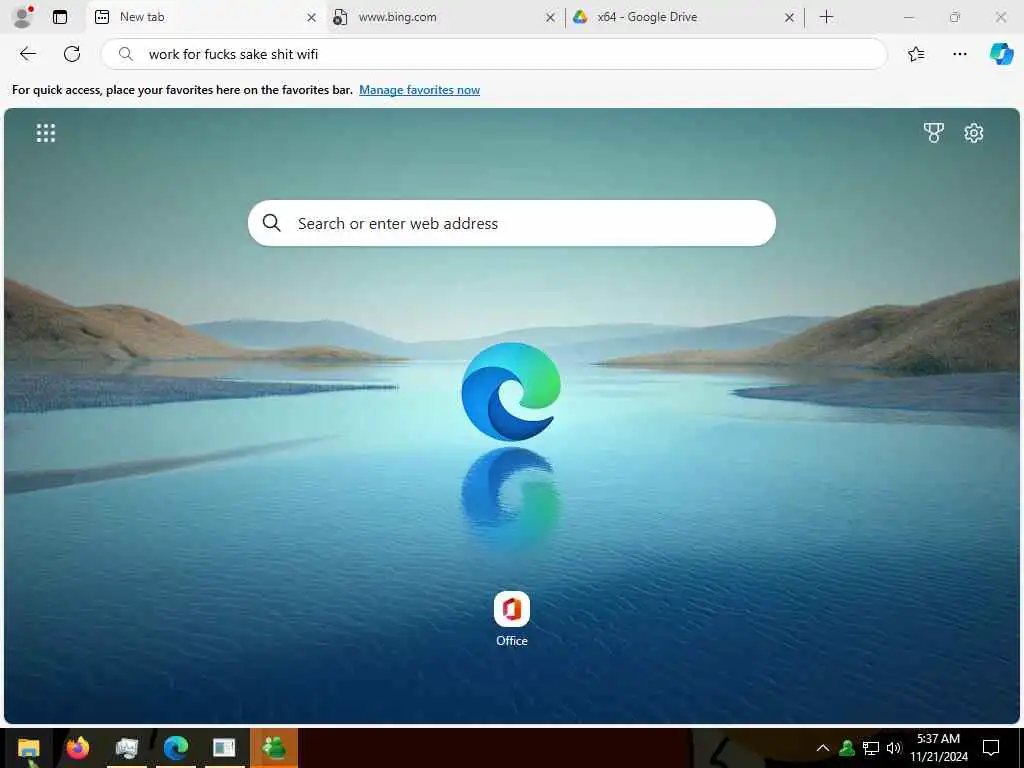The height and width of the screenshot is (768, 1024).
Task: Open Microsoft Edge taskbar icon
Action: [x=176, y=748]
